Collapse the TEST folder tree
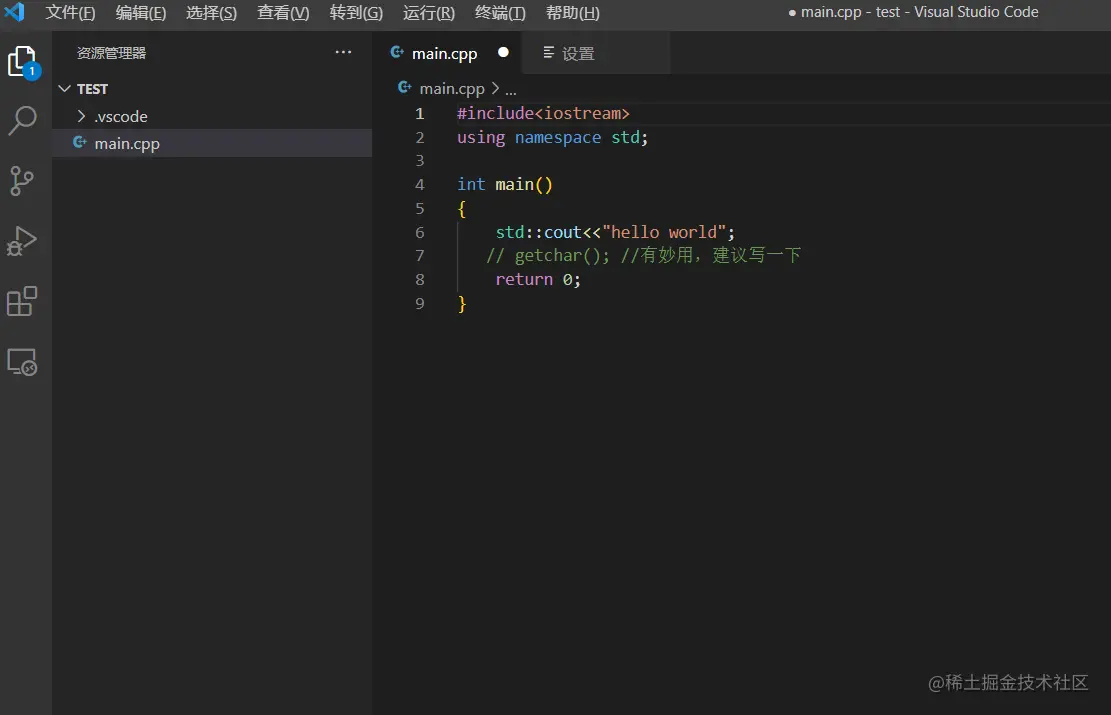The image size is (1111, 715). point(65,88)
